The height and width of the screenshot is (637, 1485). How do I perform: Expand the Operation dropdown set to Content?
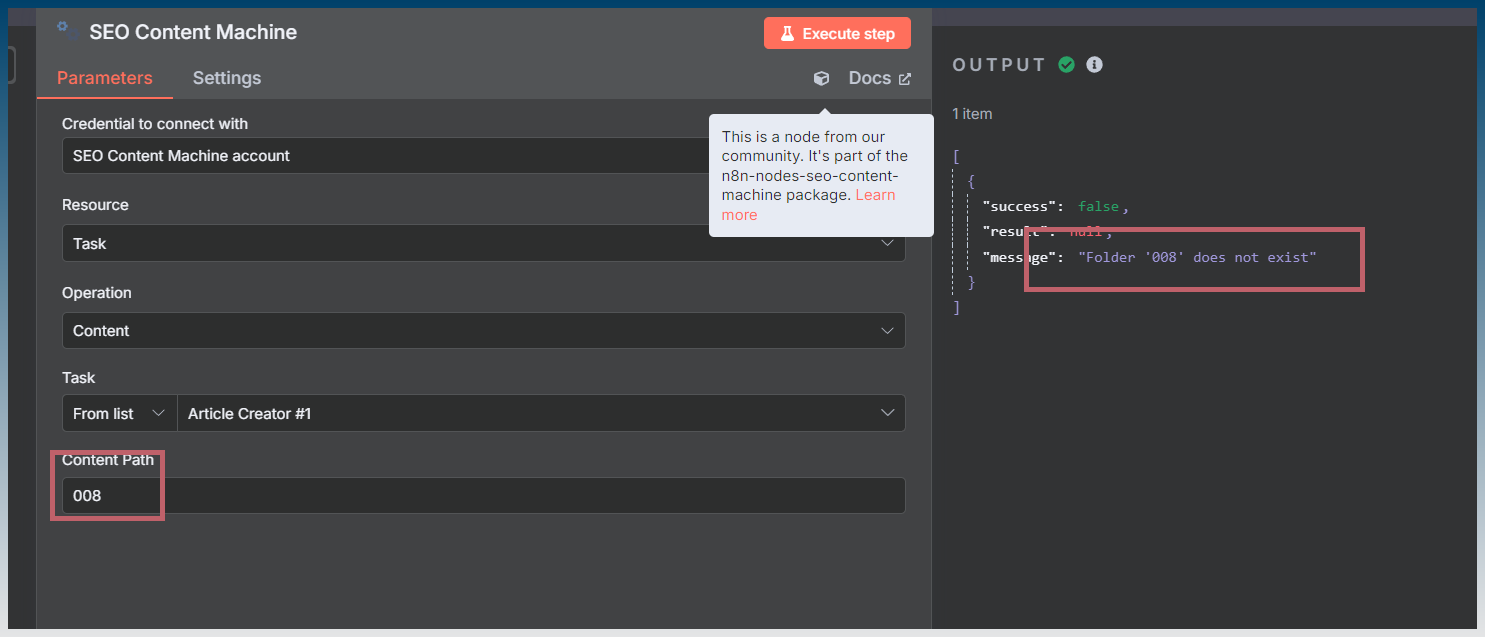484,331
